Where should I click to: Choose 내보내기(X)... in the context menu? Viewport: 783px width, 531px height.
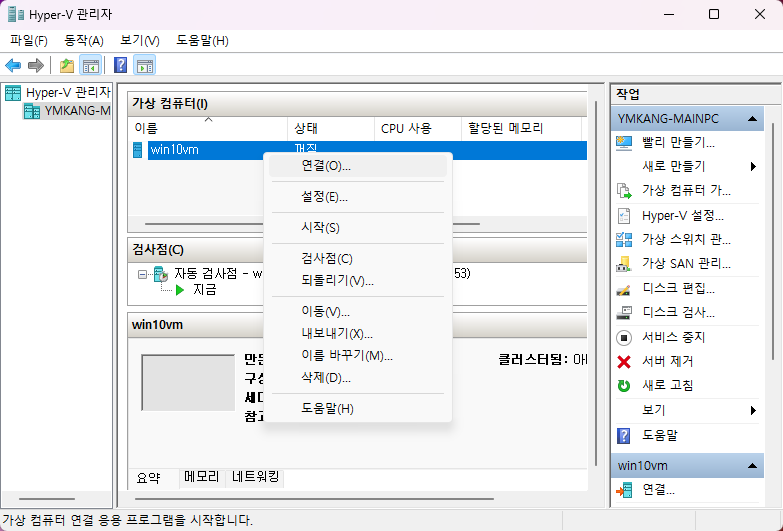tap(358, 334)
